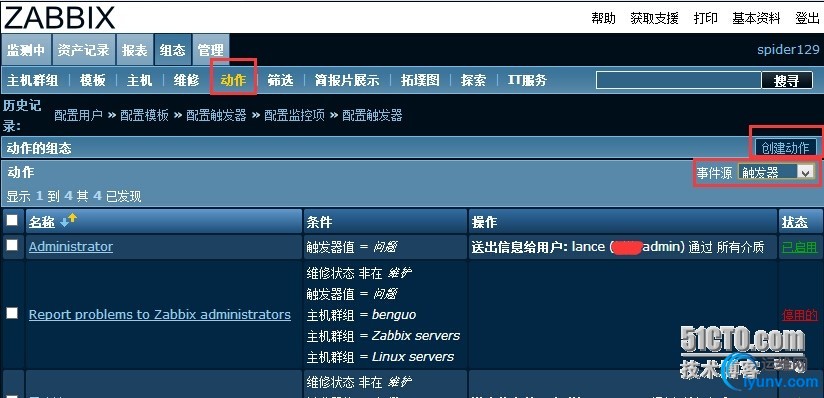Go to the 主机群组 submenu
Image resolution: width=824 pixels, height=398 pixels.
pos(33,80)
